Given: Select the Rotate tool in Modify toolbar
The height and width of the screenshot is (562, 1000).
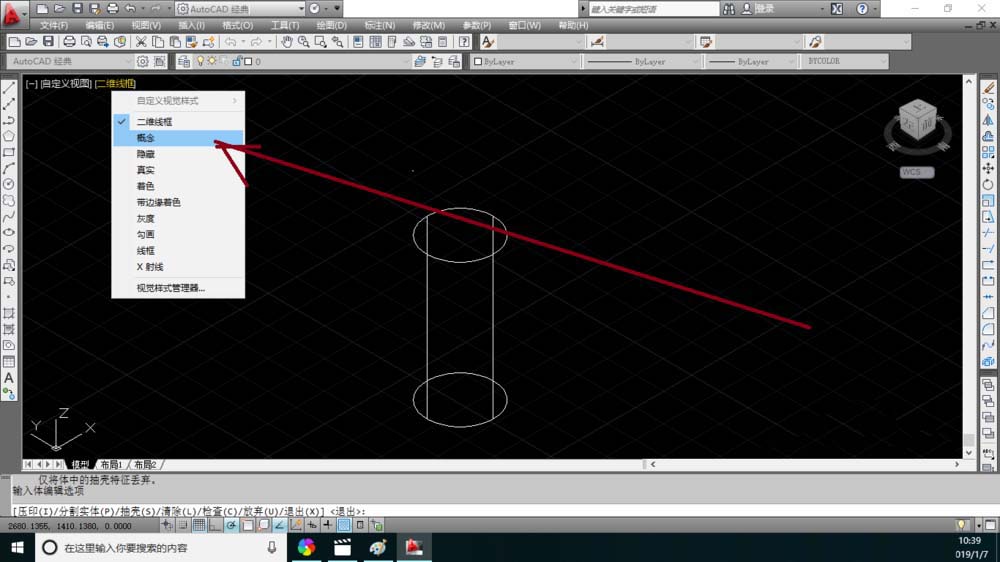Looking at the screenshot, I should click(988, 184).
